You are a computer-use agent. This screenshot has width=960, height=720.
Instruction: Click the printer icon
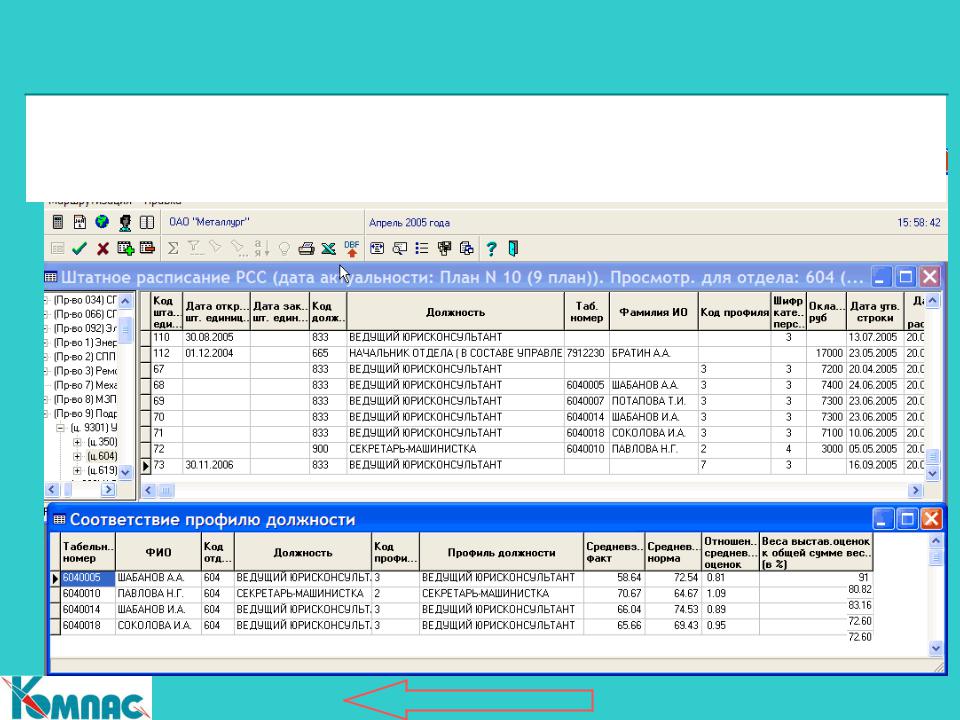306,249
